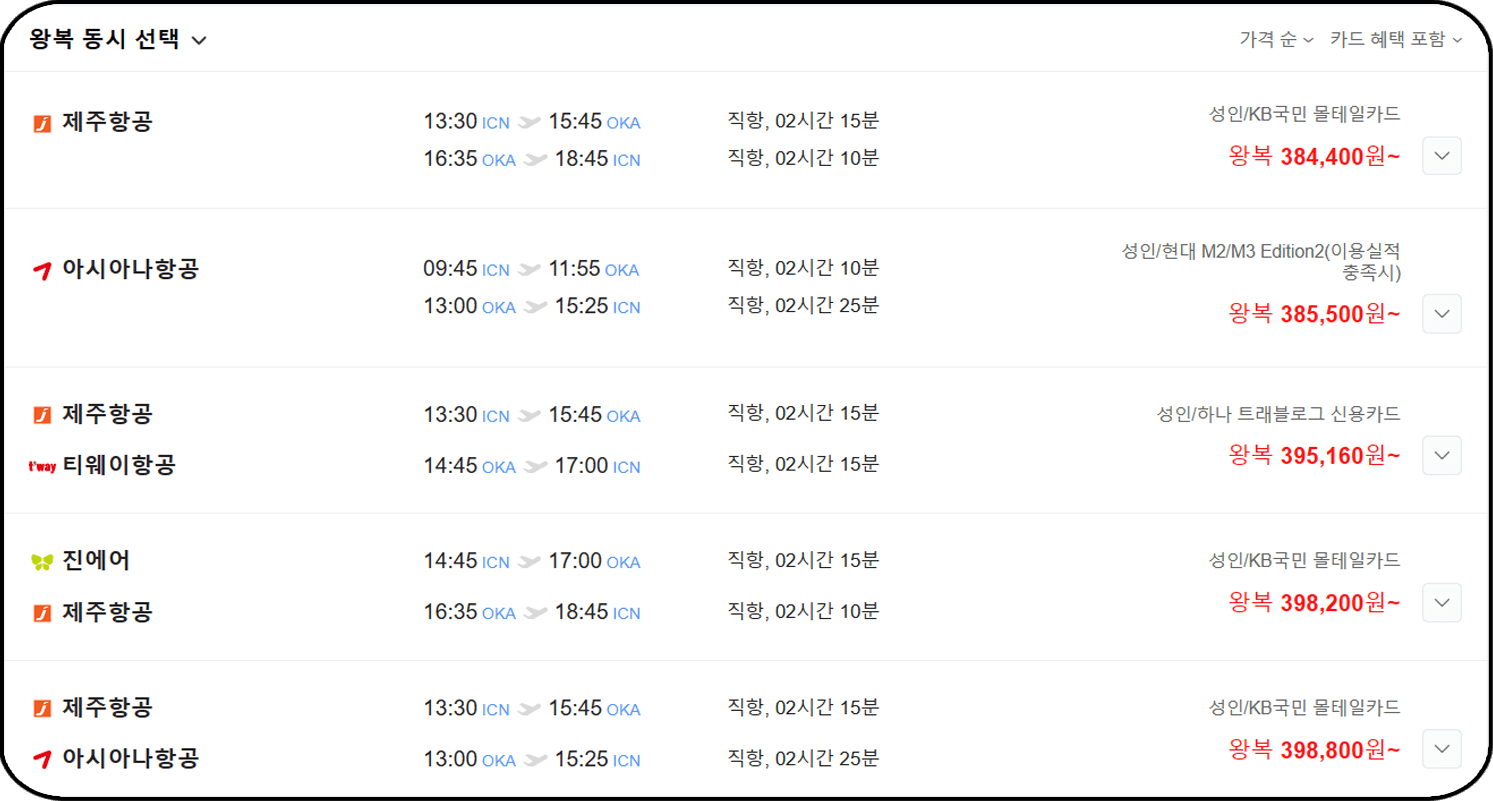This screenshot has height=801, width=1493.
Task: Expand the Asiana 385,500원 flight details chevron
Action: click(1441, 314)
